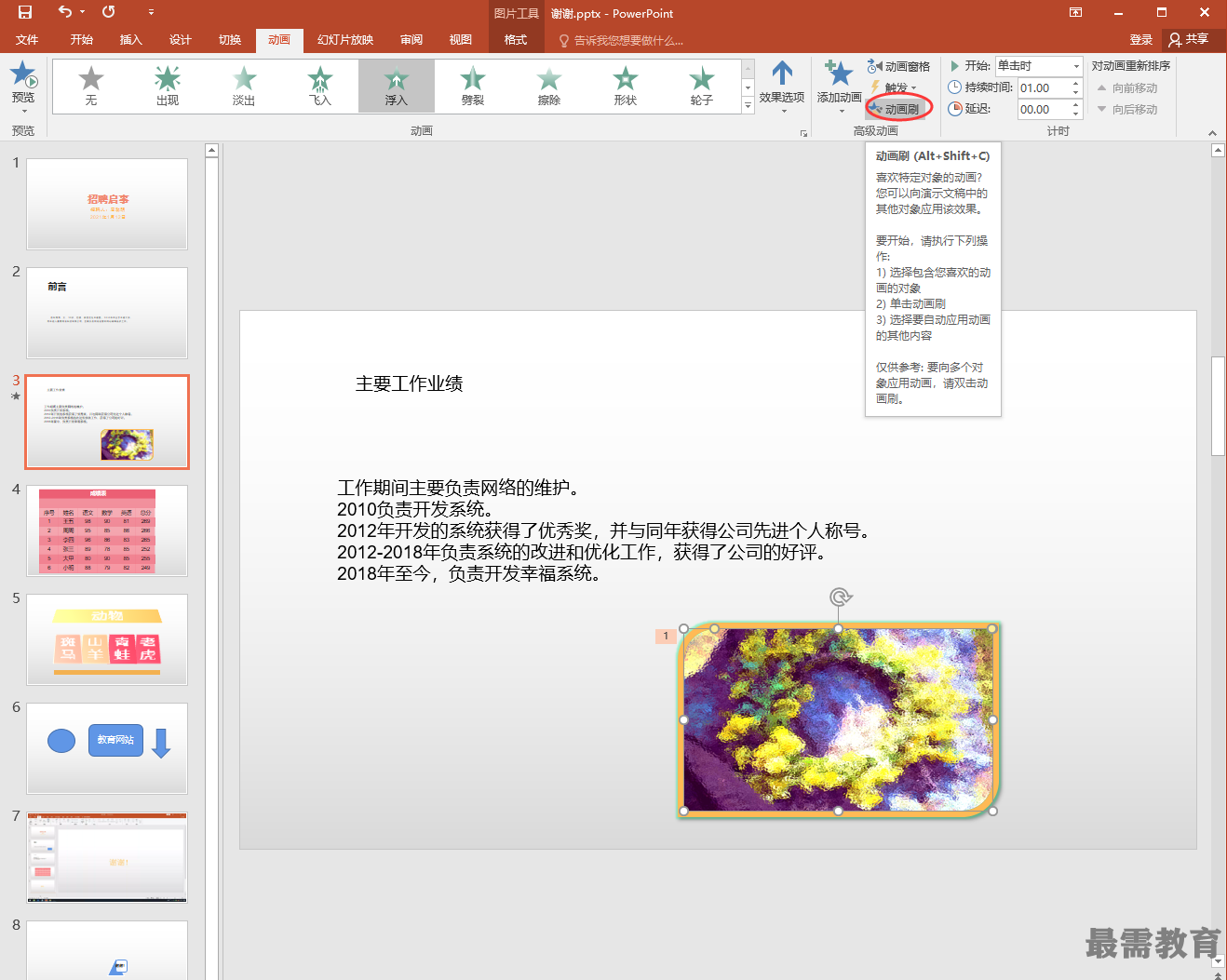Click 登录 sign in link
The image size is (1227, 980).
(1141, 39)
